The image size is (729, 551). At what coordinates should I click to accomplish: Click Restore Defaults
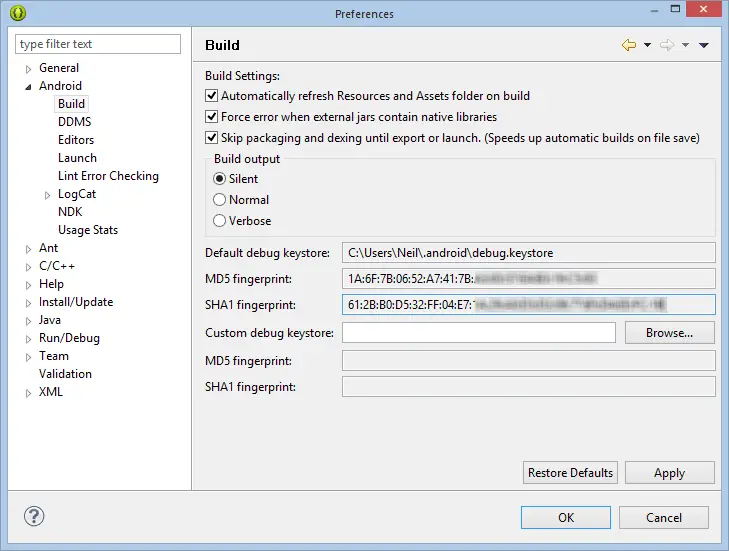click(570, 473)
